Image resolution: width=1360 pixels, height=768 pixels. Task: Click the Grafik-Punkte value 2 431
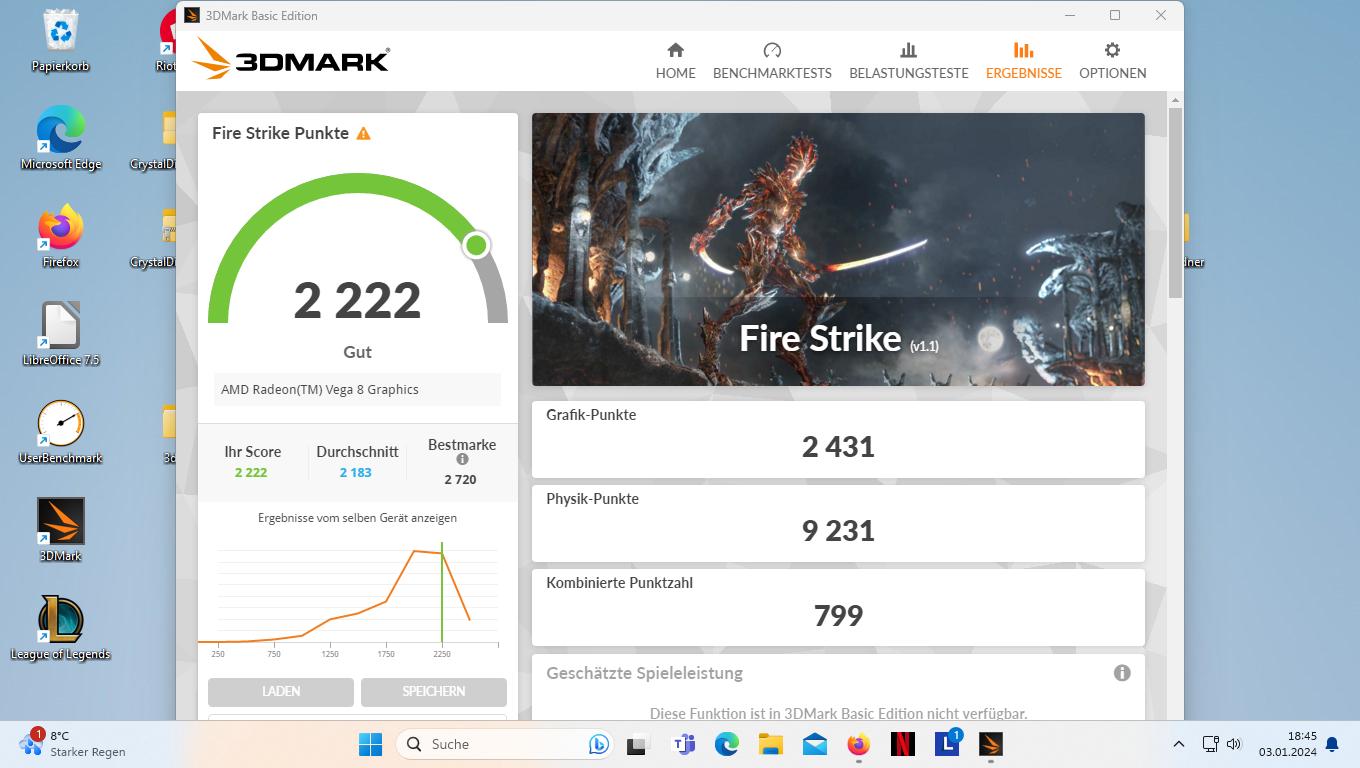(838, 447)
